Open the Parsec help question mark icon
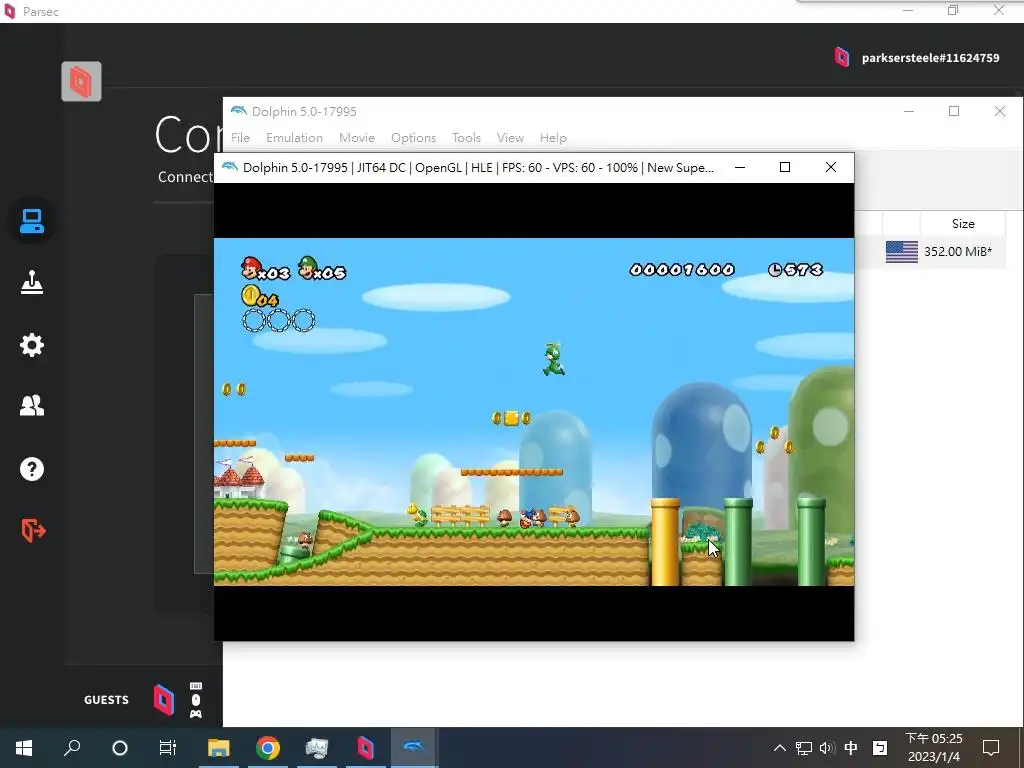Viewport: 1024px width, 768px height. 31,469
